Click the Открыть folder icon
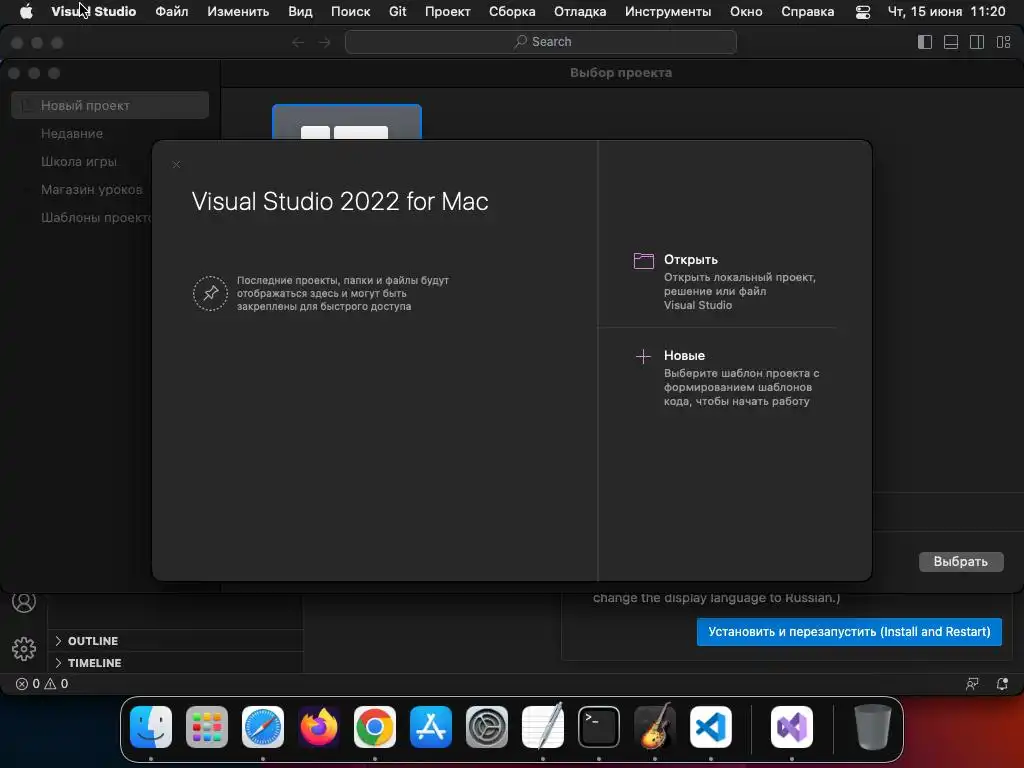This screenshot has width=1024, height=768. 643,261
